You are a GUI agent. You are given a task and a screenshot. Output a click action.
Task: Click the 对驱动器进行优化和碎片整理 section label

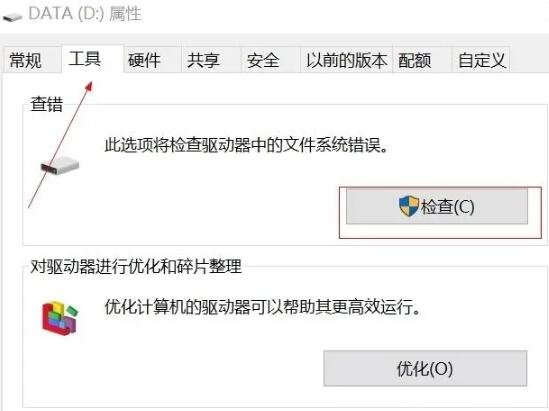(136, 266)
